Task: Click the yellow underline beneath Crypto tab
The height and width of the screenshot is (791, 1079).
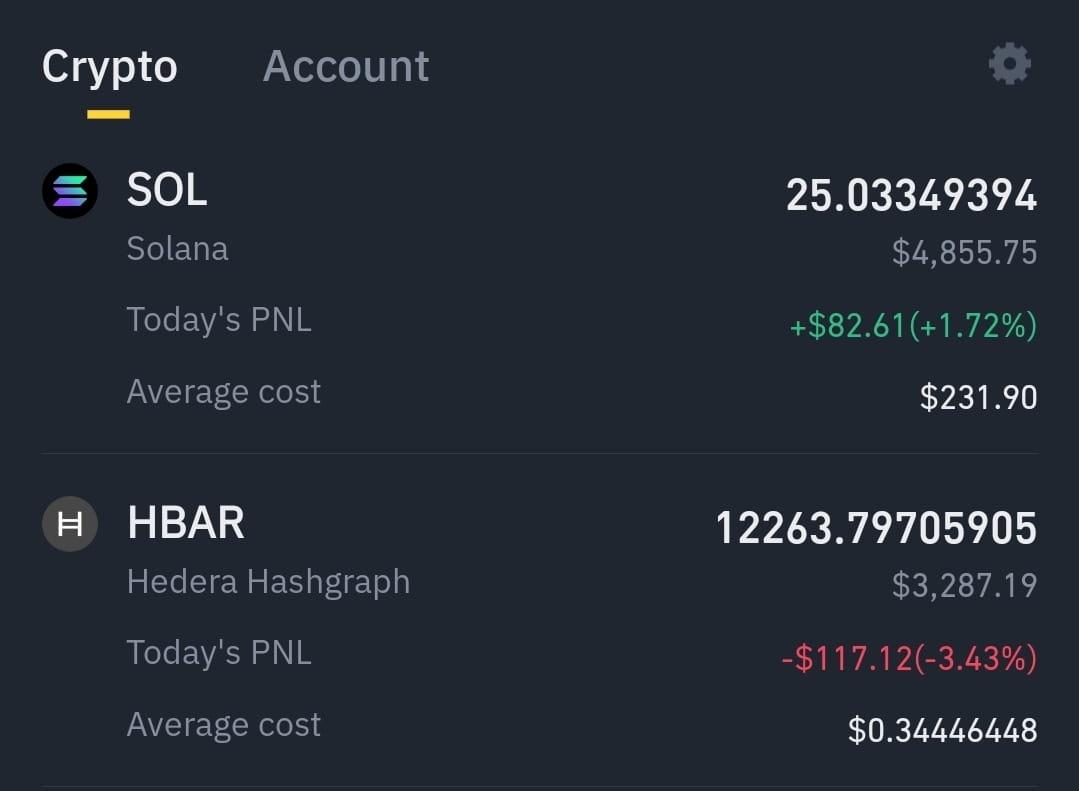Action: [108, 114]
